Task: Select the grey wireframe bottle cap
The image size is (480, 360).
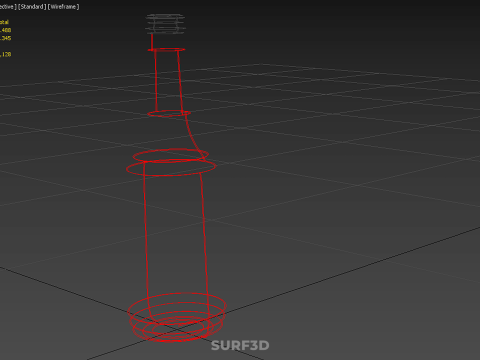Action: click(165, 24)
